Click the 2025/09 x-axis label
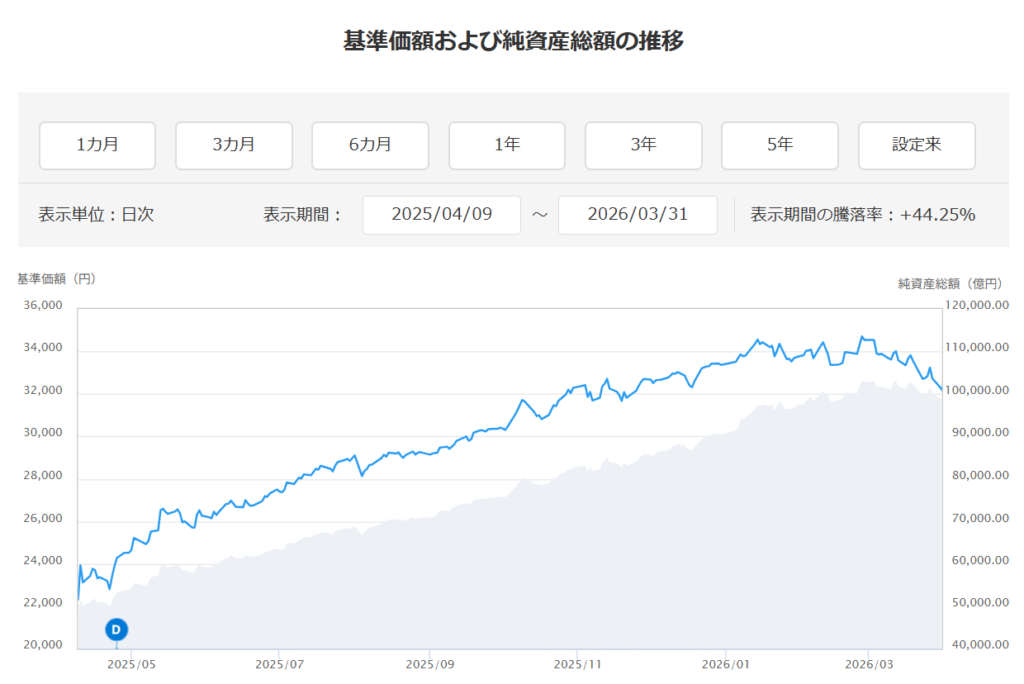The image size is (1024, 684). click(x=430, y=664)
